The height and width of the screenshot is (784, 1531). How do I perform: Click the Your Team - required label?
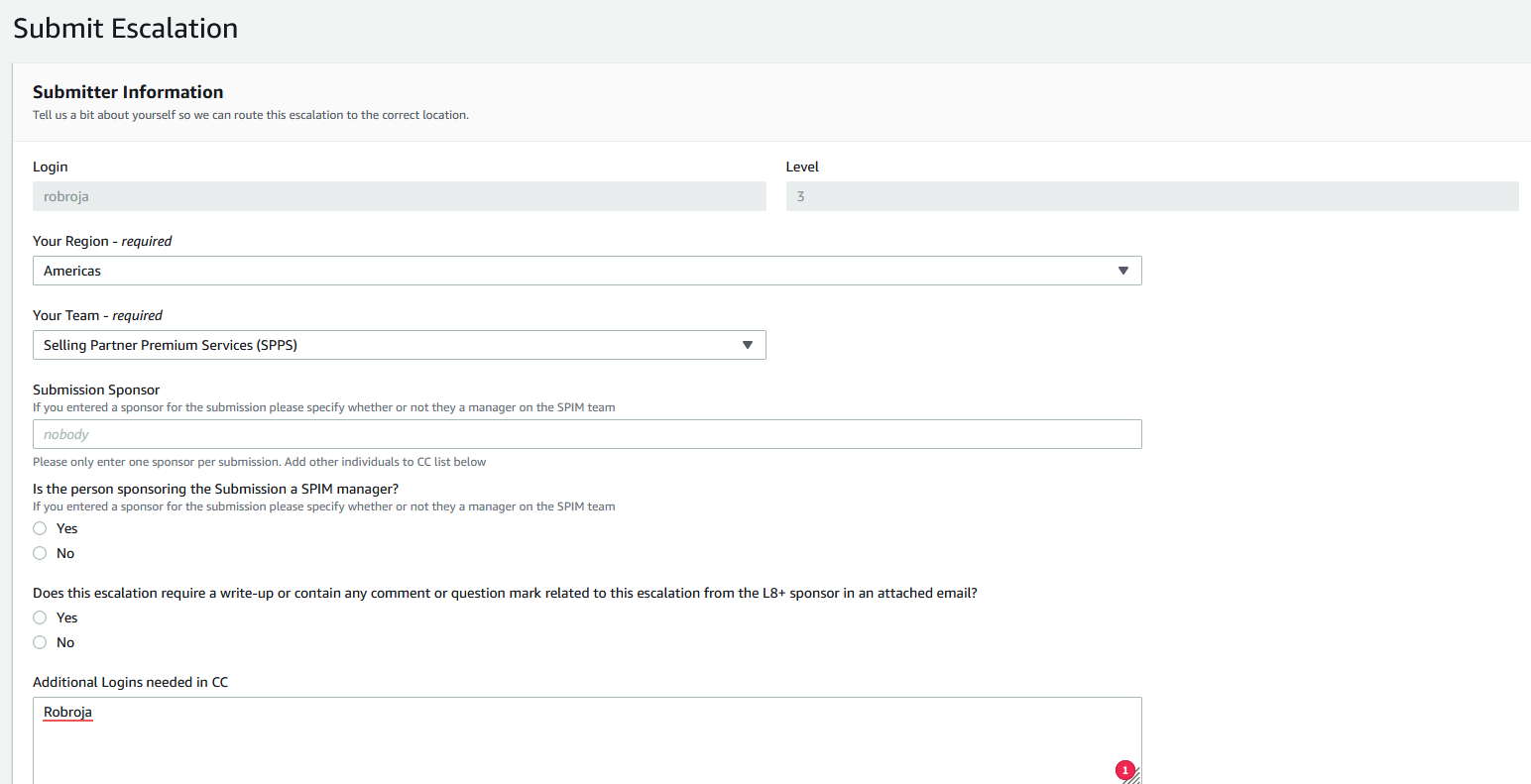click(97, 315)
